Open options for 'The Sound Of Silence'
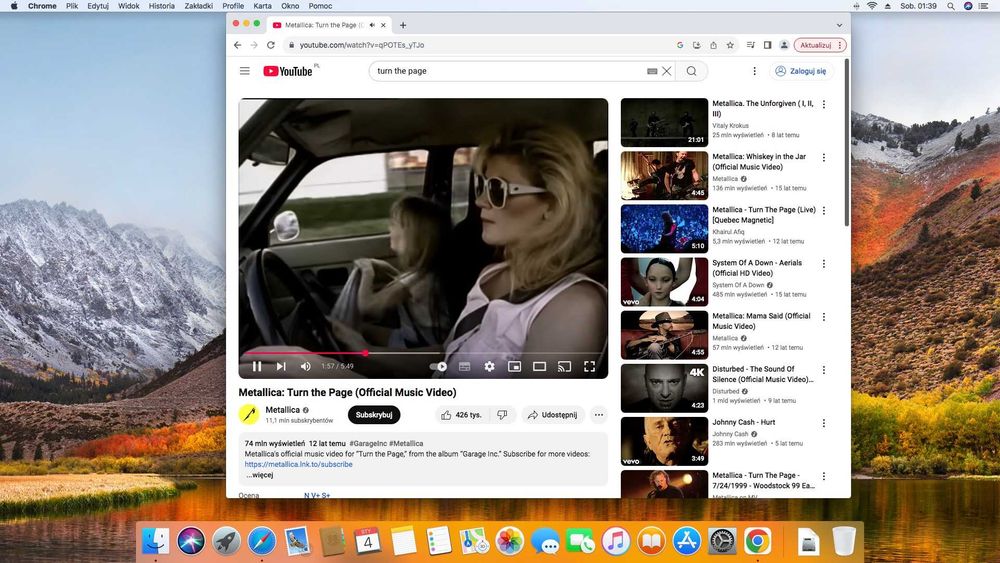Image resolution: width=1000 pixels, height=563 pixels. (823, 370)
